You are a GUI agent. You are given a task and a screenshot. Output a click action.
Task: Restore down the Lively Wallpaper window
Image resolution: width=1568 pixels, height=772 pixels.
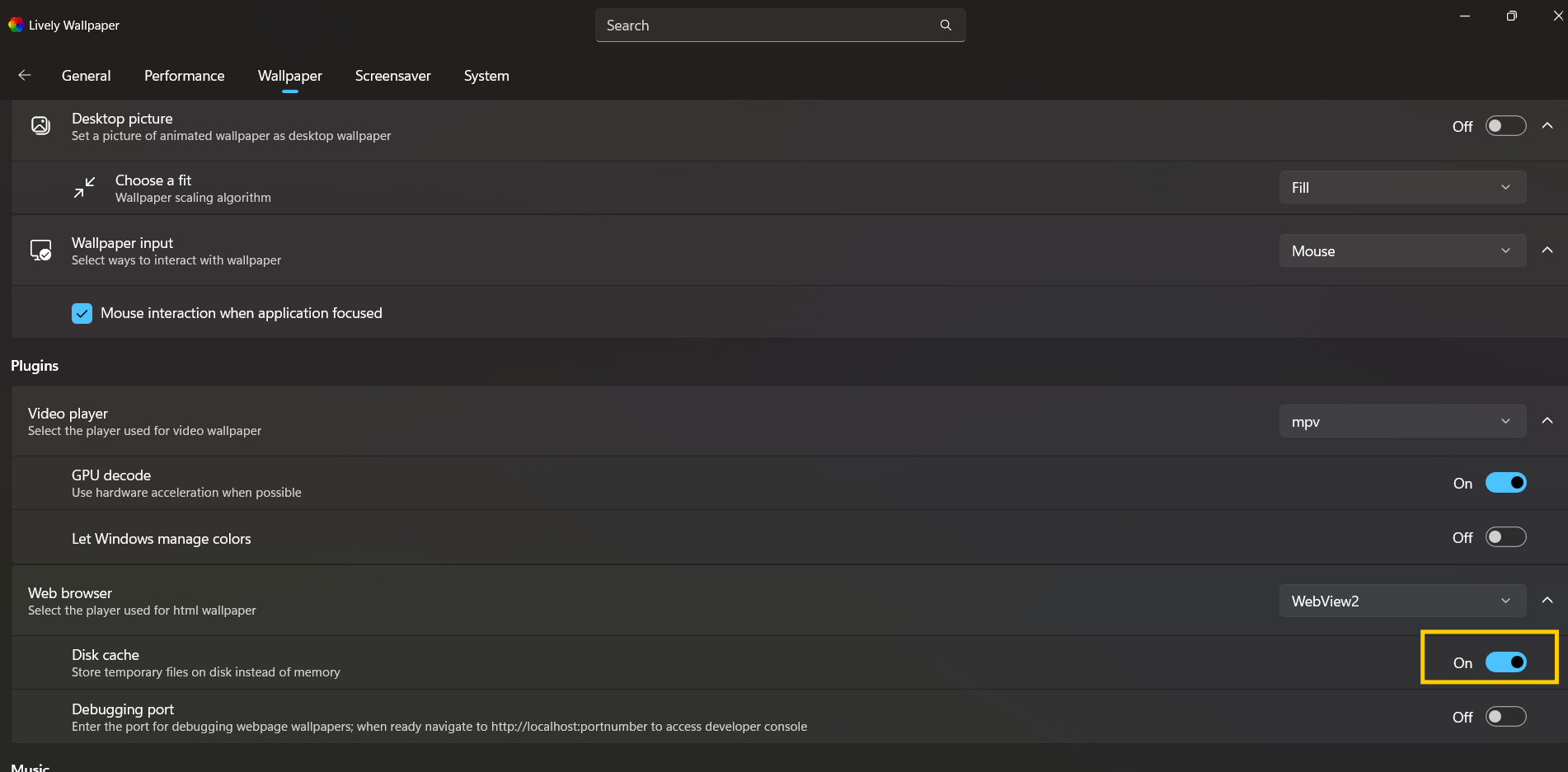pos(1511,16)
